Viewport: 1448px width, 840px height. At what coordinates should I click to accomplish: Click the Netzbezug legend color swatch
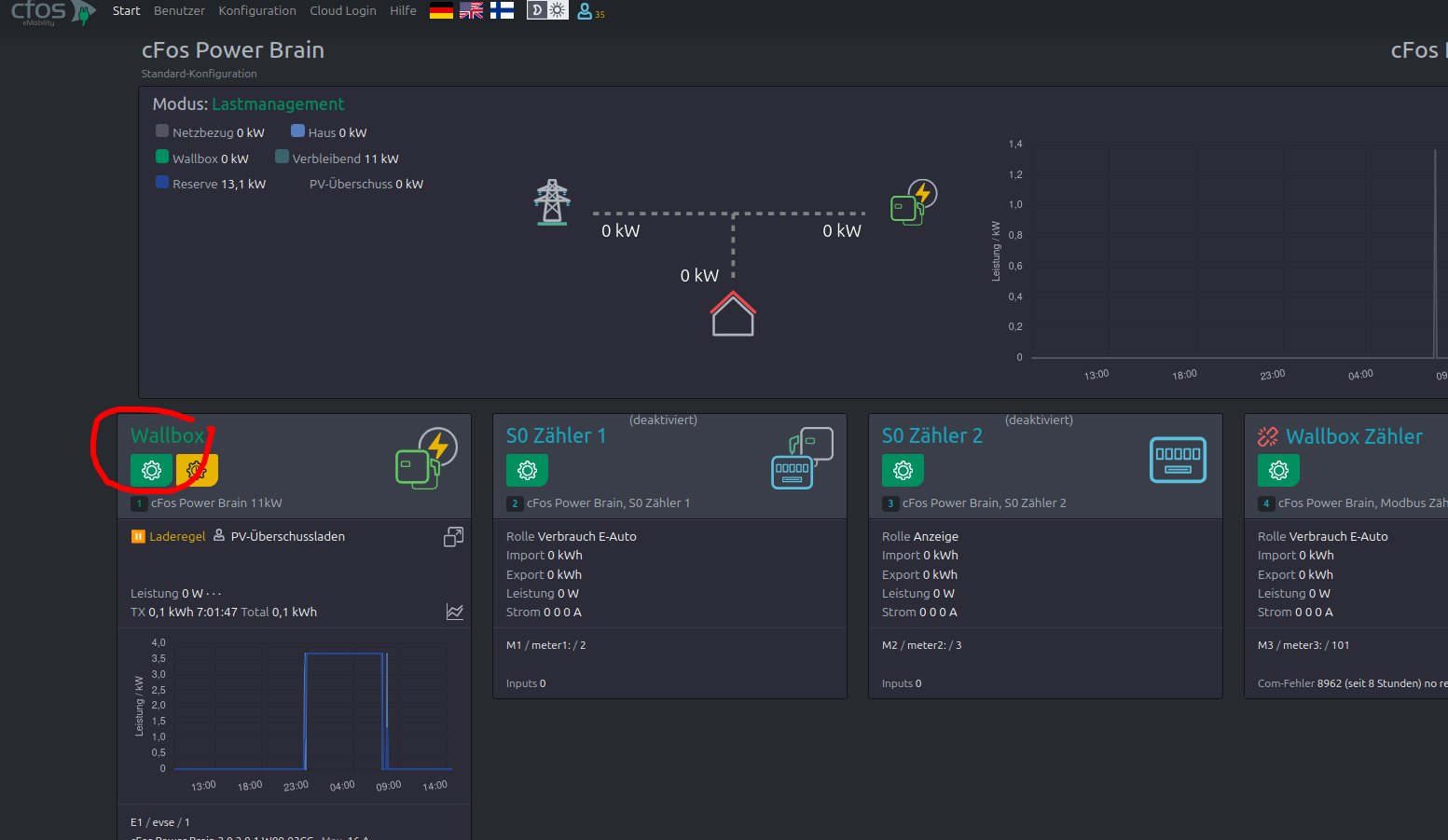point(162,131)
